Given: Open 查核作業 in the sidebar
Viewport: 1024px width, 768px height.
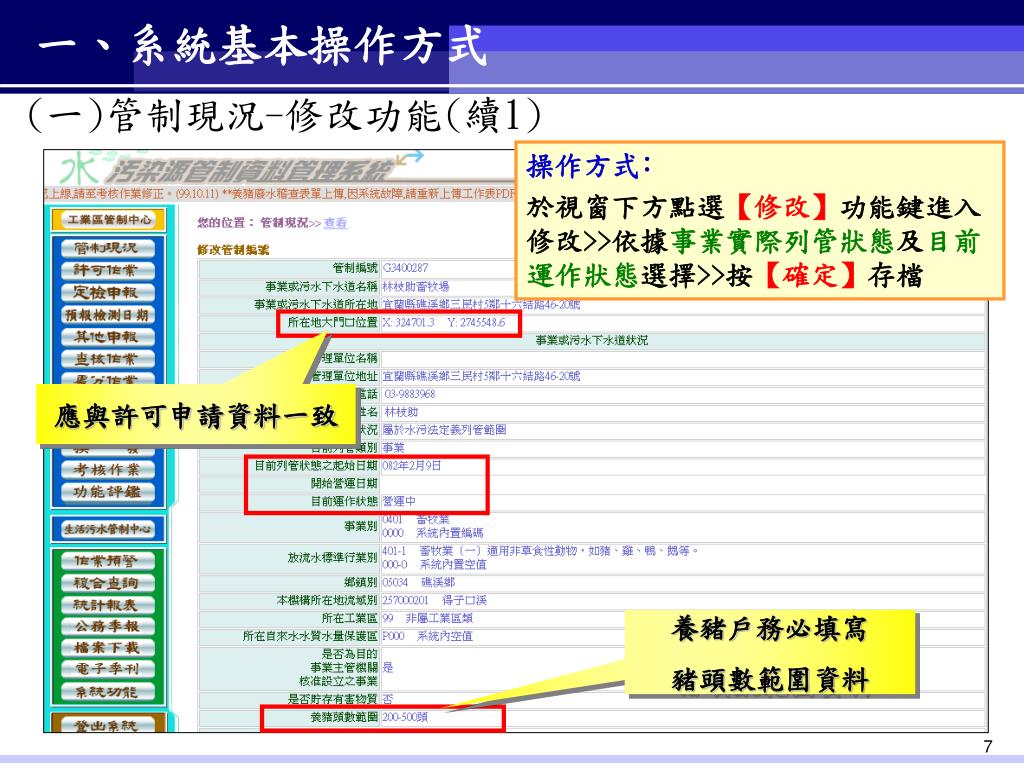Looking at the screenshot, I should (x=108, y=359).
